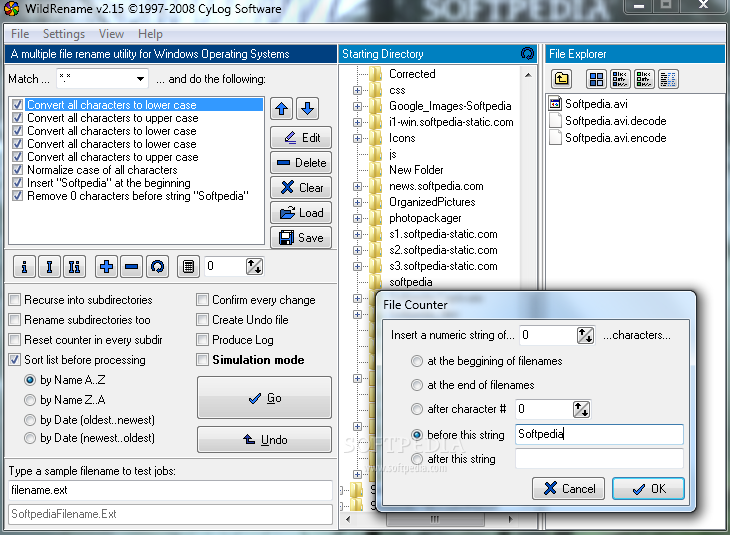Image resolution: width=730 pixels, height=535 pixels.
Task: Select 'by Name Z..A' sort option
Action: [30, 400]
